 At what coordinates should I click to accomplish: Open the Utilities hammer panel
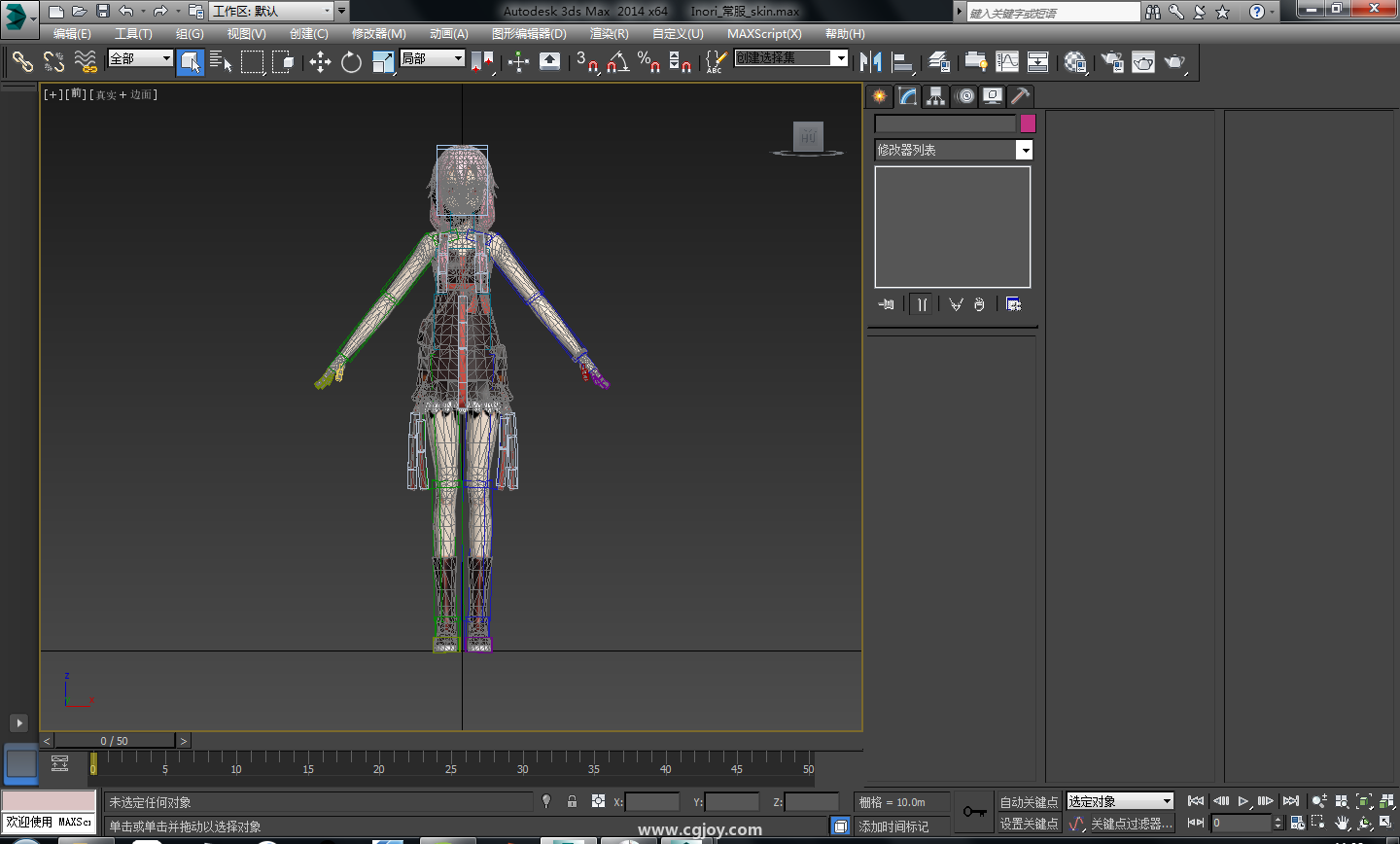point(1020,95)
